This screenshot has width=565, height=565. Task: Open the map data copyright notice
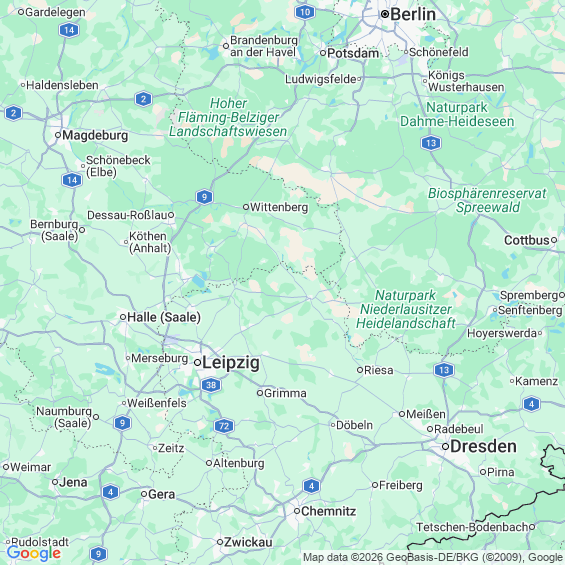pyautogui.click(x=433, y=557)
